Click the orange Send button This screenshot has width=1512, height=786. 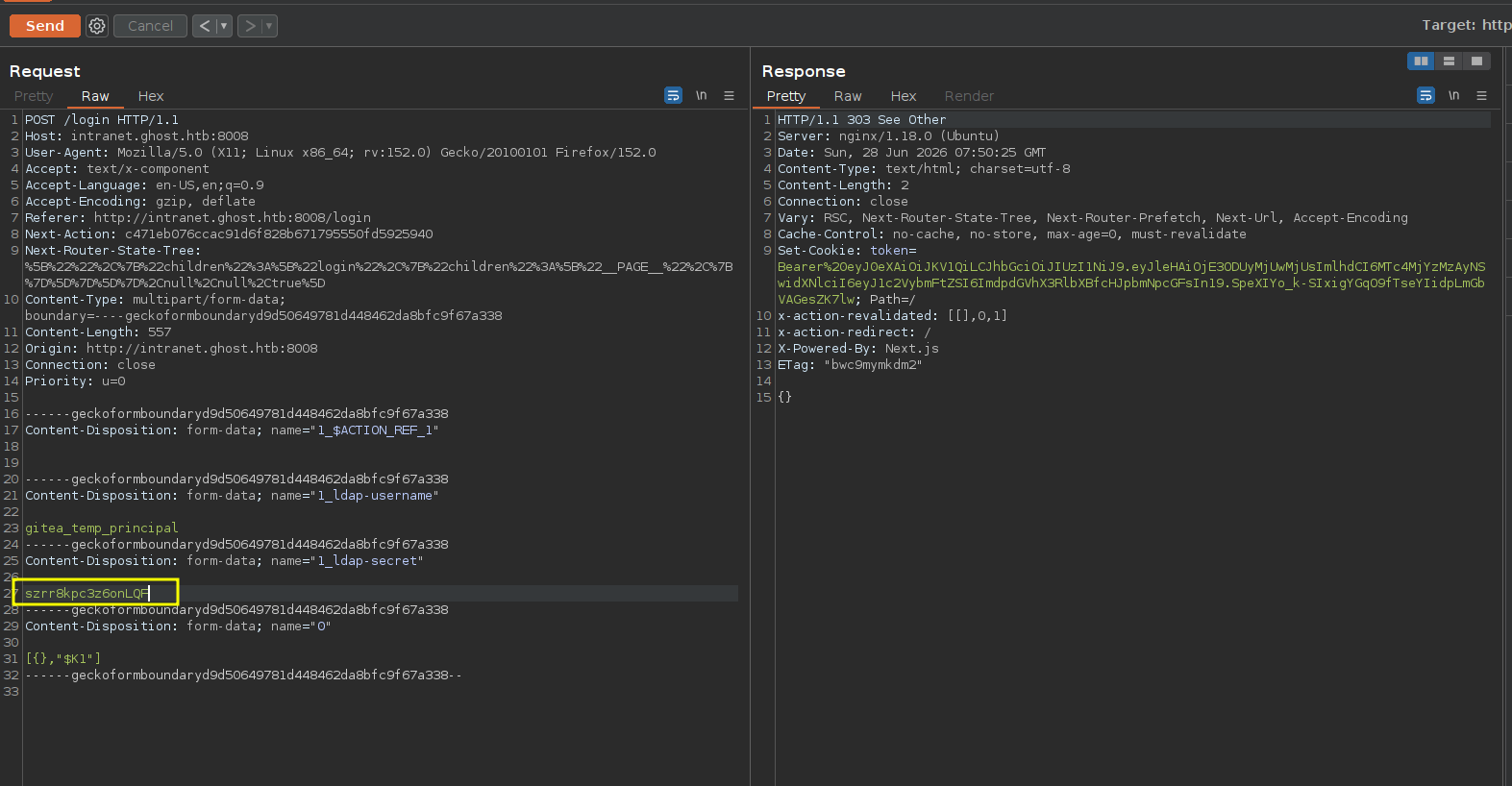click(45, 26)
